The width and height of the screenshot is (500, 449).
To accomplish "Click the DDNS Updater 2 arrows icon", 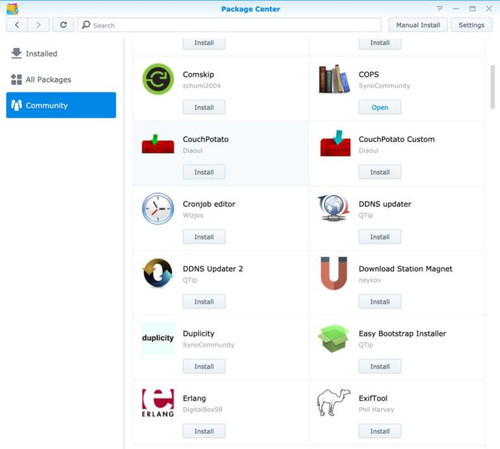I will tap(158, 273).
